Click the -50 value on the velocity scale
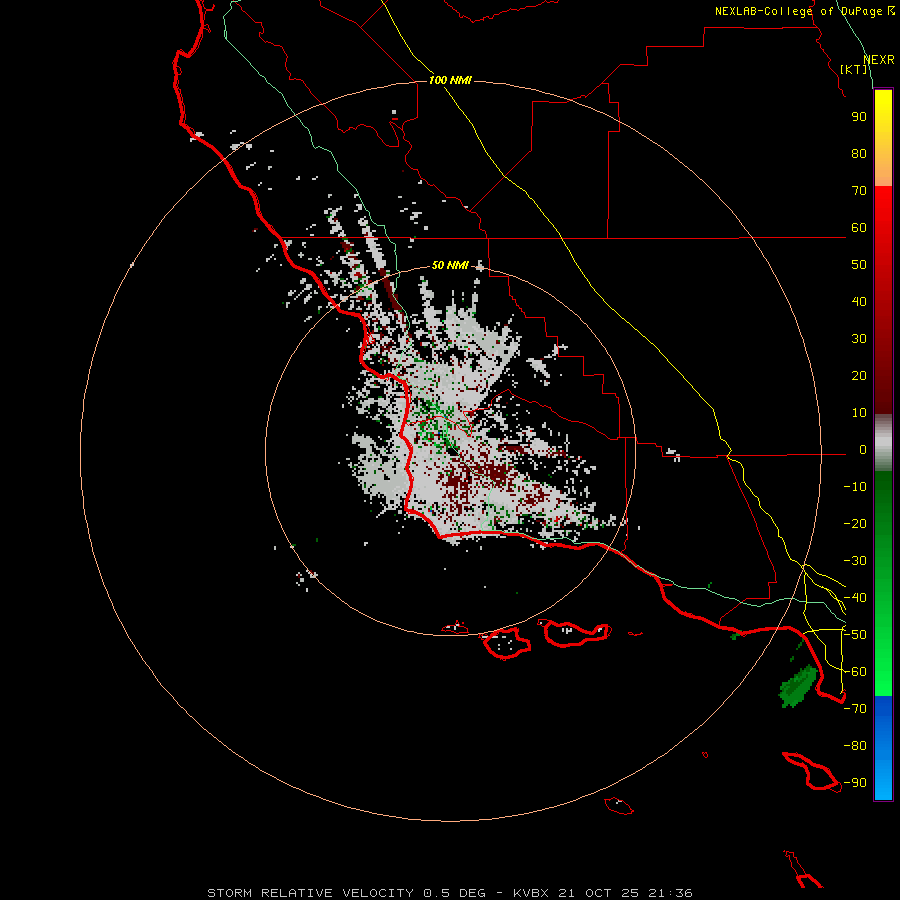Image resolution: width=900 pixels, height=900 pixels. click(x=855, y=635)
